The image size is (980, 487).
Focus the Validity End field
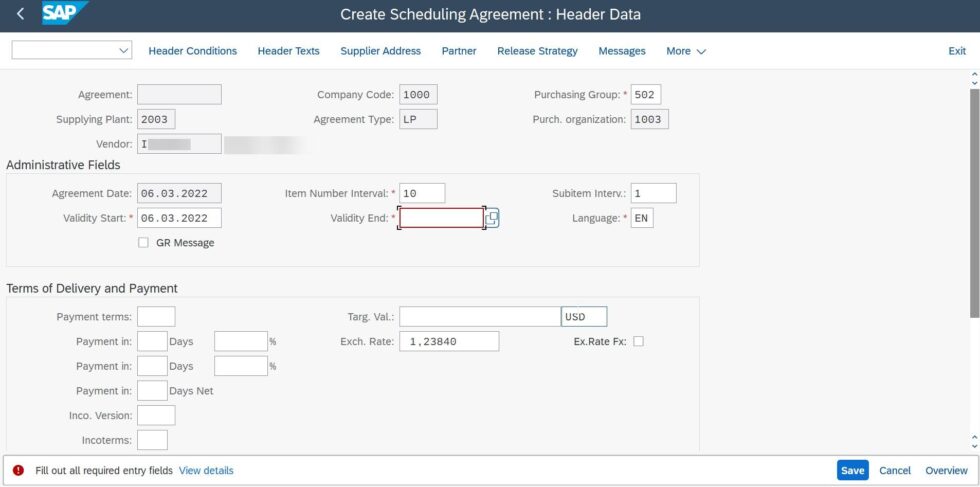(x=441, y=218)
